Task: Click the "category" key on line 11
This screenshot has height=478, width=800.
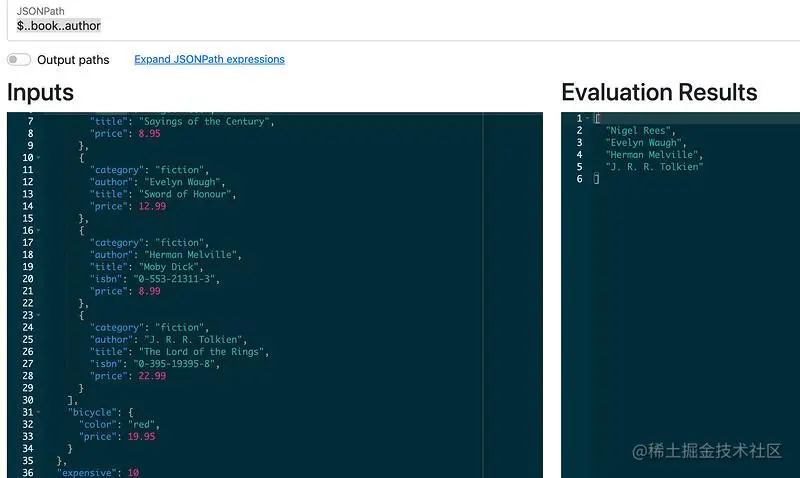Action: tap(117, 170)
